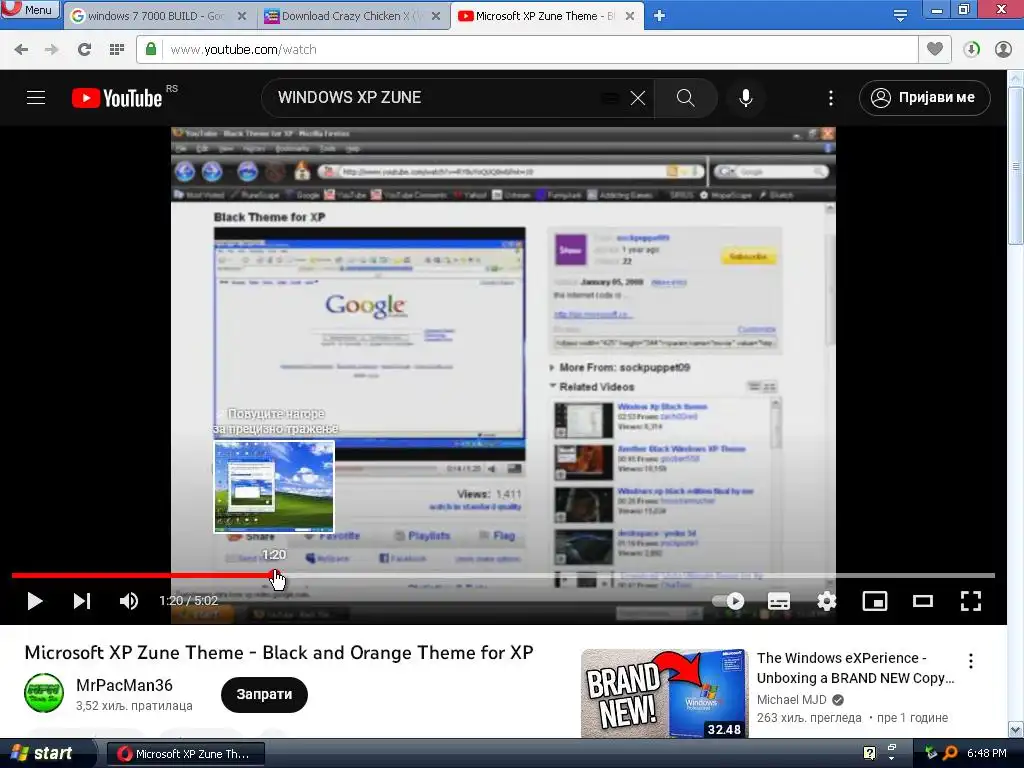Image resolution: width=1024 pixels, height=768 pixels.
Task: Run the YouTube search with magnifier button
Action: tap(685, 98)
